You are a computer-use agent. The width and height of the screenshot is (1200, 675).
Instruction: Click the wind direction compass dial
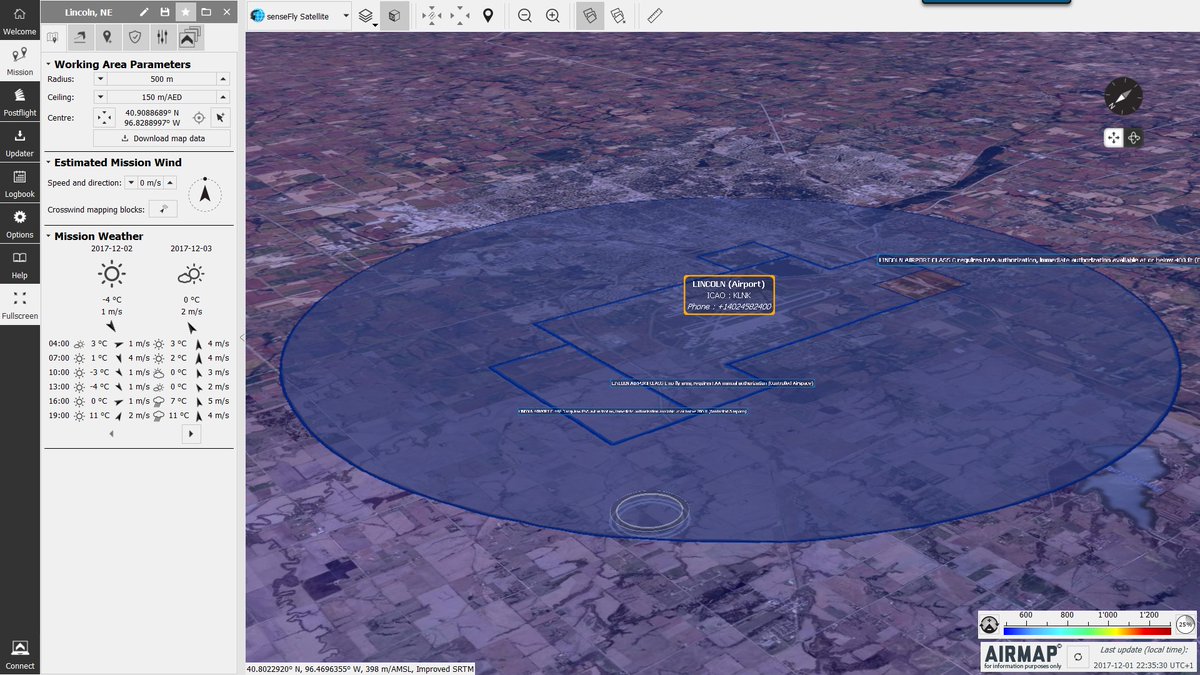click(205, 194)
